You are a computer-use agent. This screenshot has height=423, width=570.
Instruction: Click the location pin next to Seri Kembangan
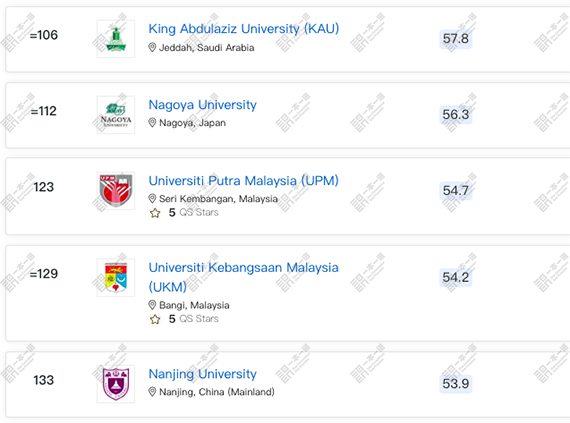pos(152,198)
